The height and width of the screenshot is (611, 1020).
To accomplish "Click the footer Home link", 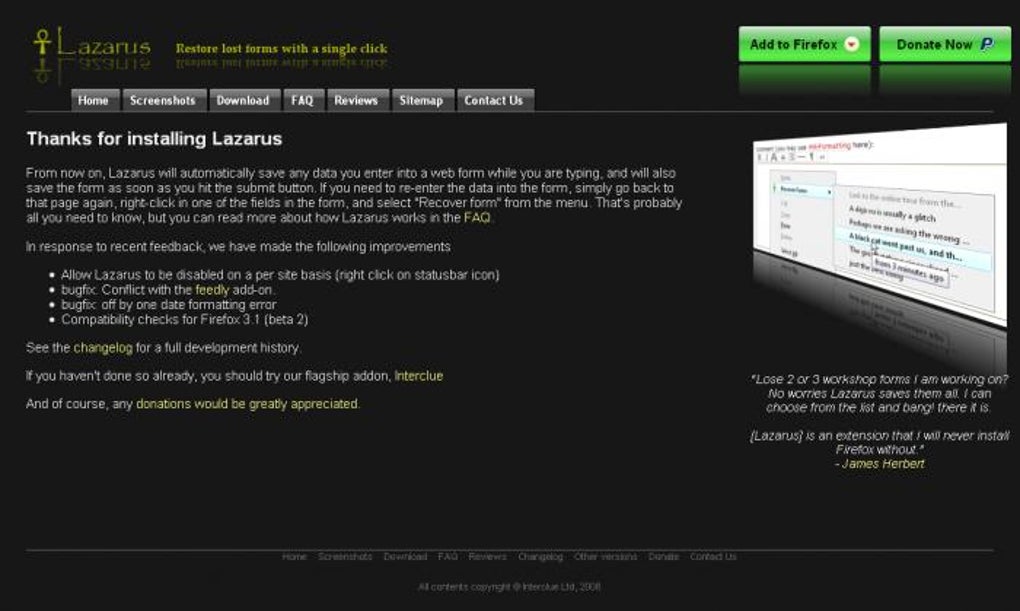I will coord(294,557).
